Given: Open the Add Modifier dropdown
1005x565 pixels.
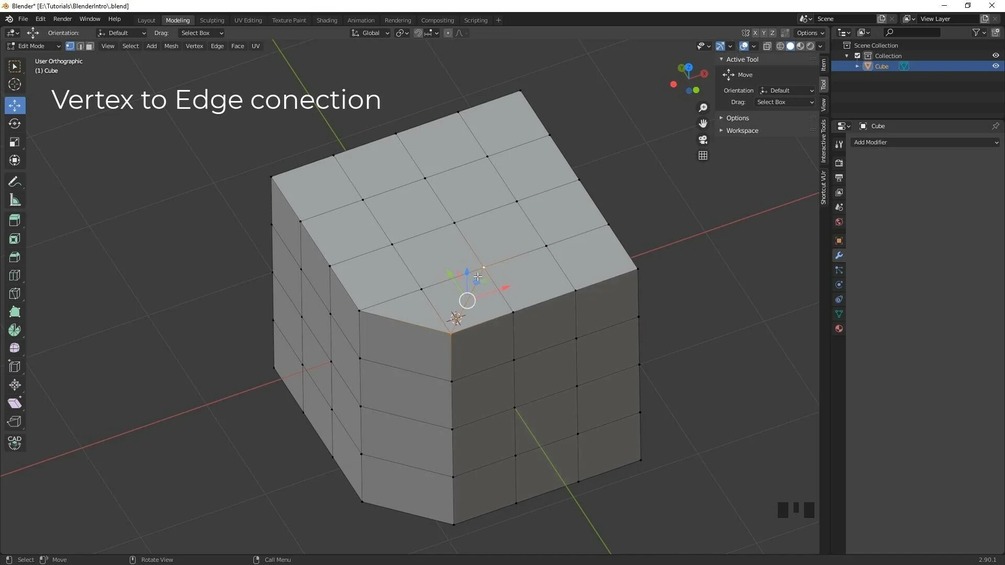Looking at the screenshot, I should (x=925, y=142).
